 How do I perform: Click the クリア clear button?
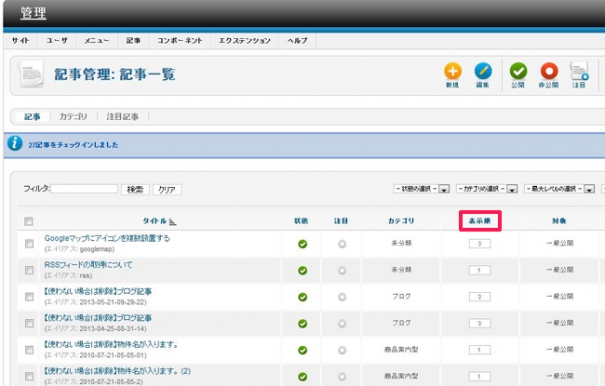167,190
